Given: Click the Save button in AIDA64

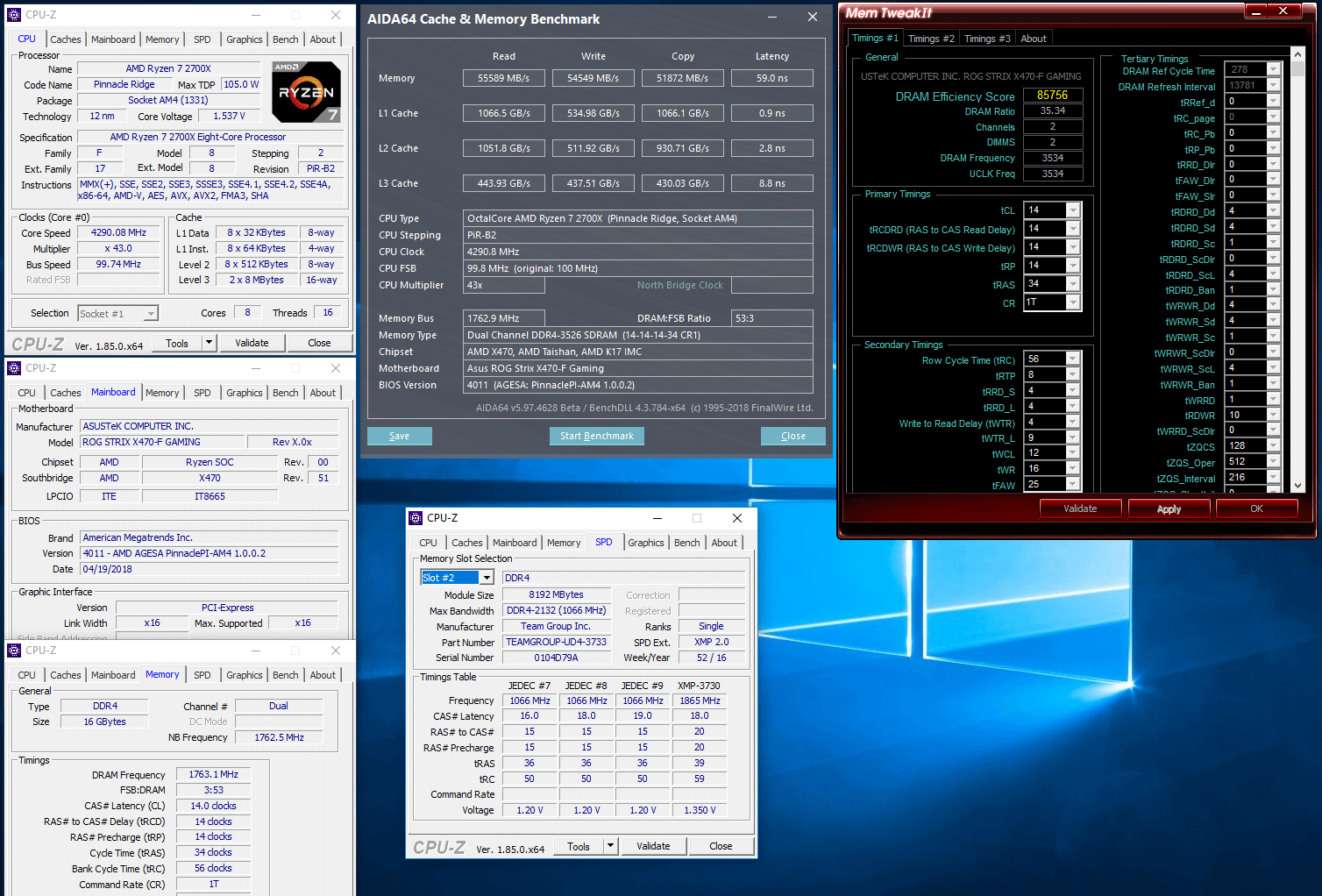Looking at the screenshot, I should click(x=399, y=437).
